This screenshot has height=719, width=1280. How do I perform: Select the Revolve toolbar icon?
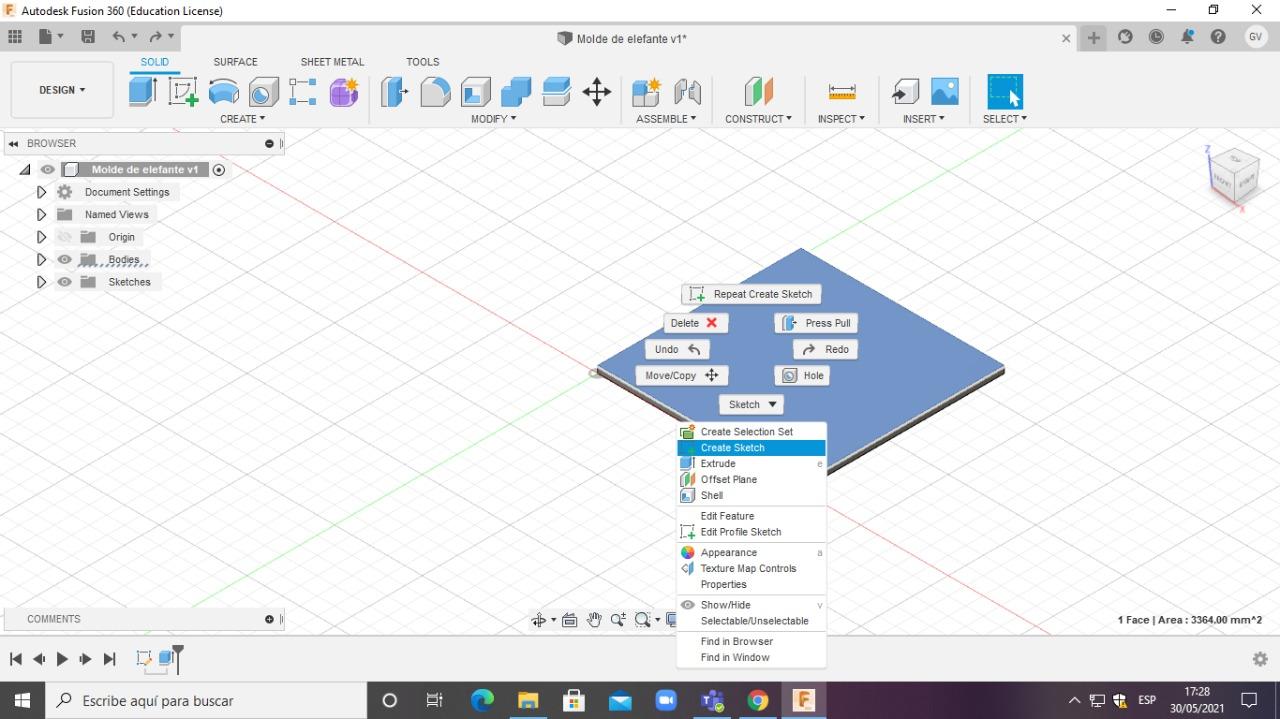pos(224,92)
